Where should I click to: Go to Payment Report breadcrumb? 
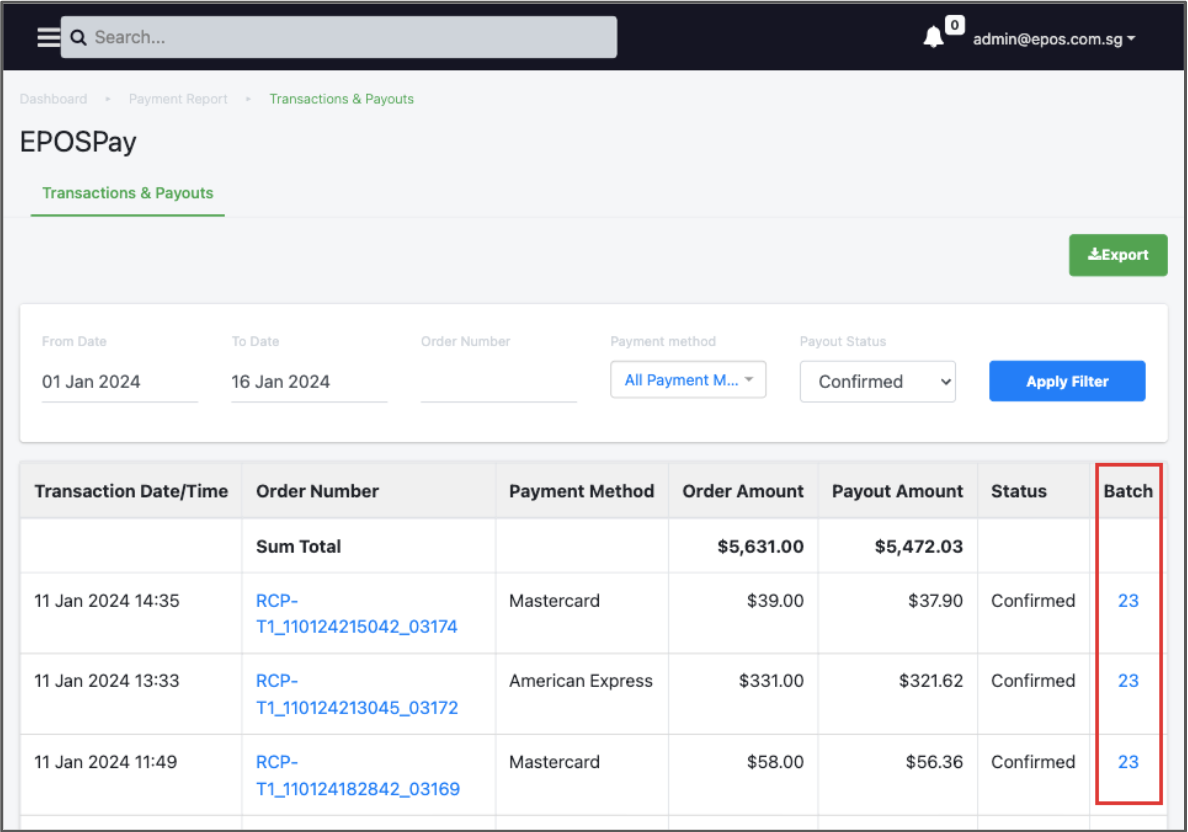click(x=178, y=99)
